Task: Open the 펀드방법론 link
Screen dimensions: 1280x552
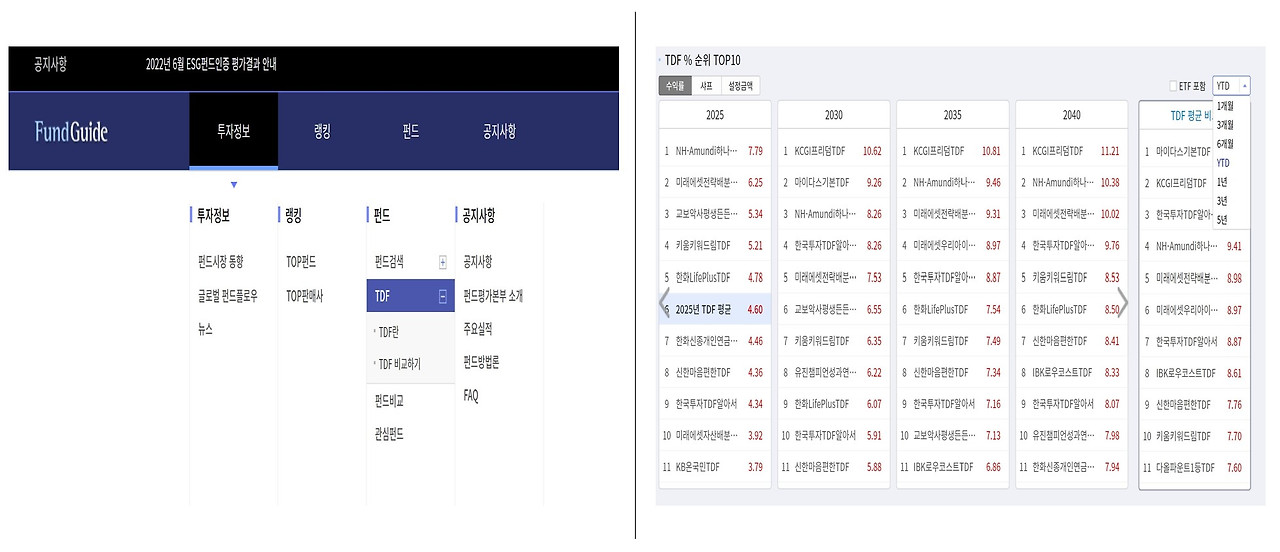Action: pos(481,362)
